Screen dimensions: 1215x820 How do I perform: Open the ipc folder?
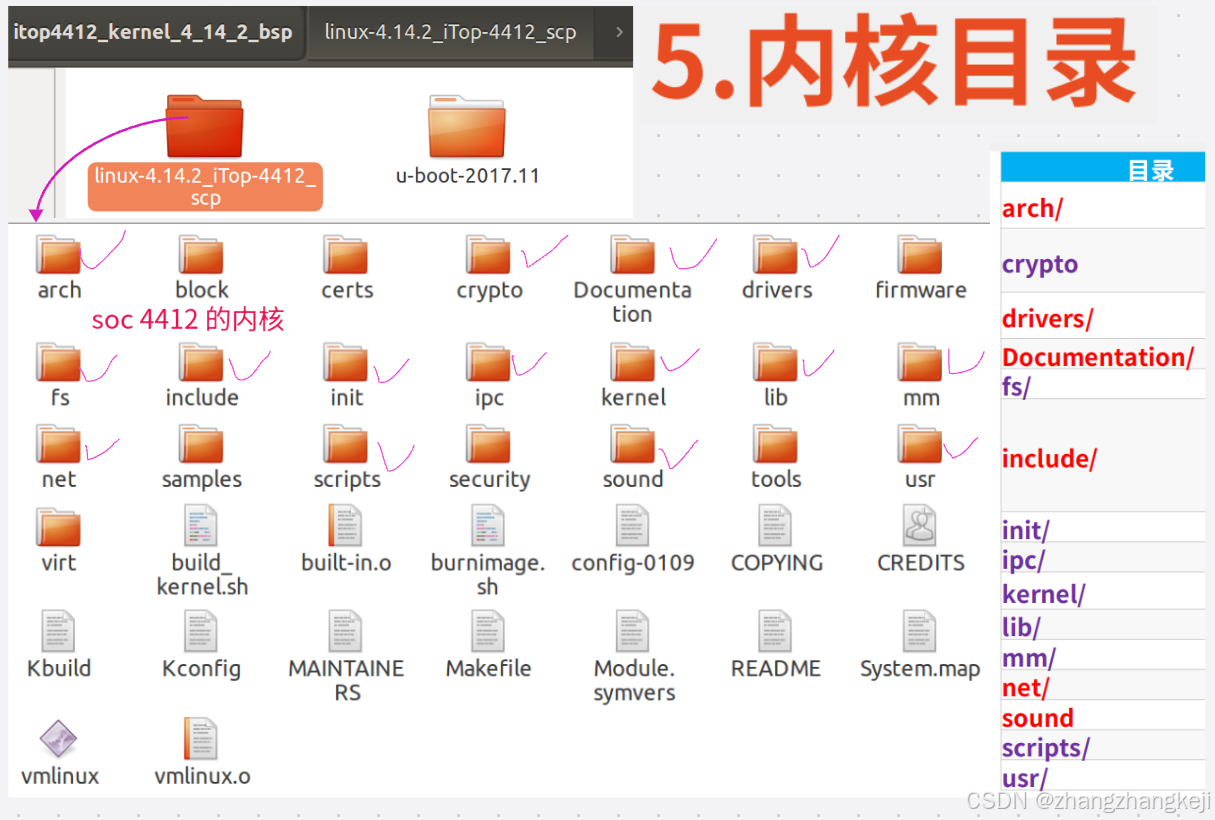pos(489,362)
